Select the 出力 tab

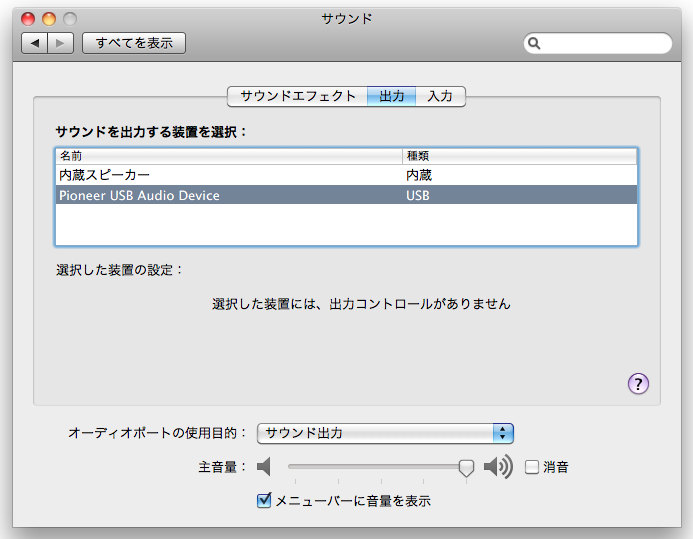point(391,96)
